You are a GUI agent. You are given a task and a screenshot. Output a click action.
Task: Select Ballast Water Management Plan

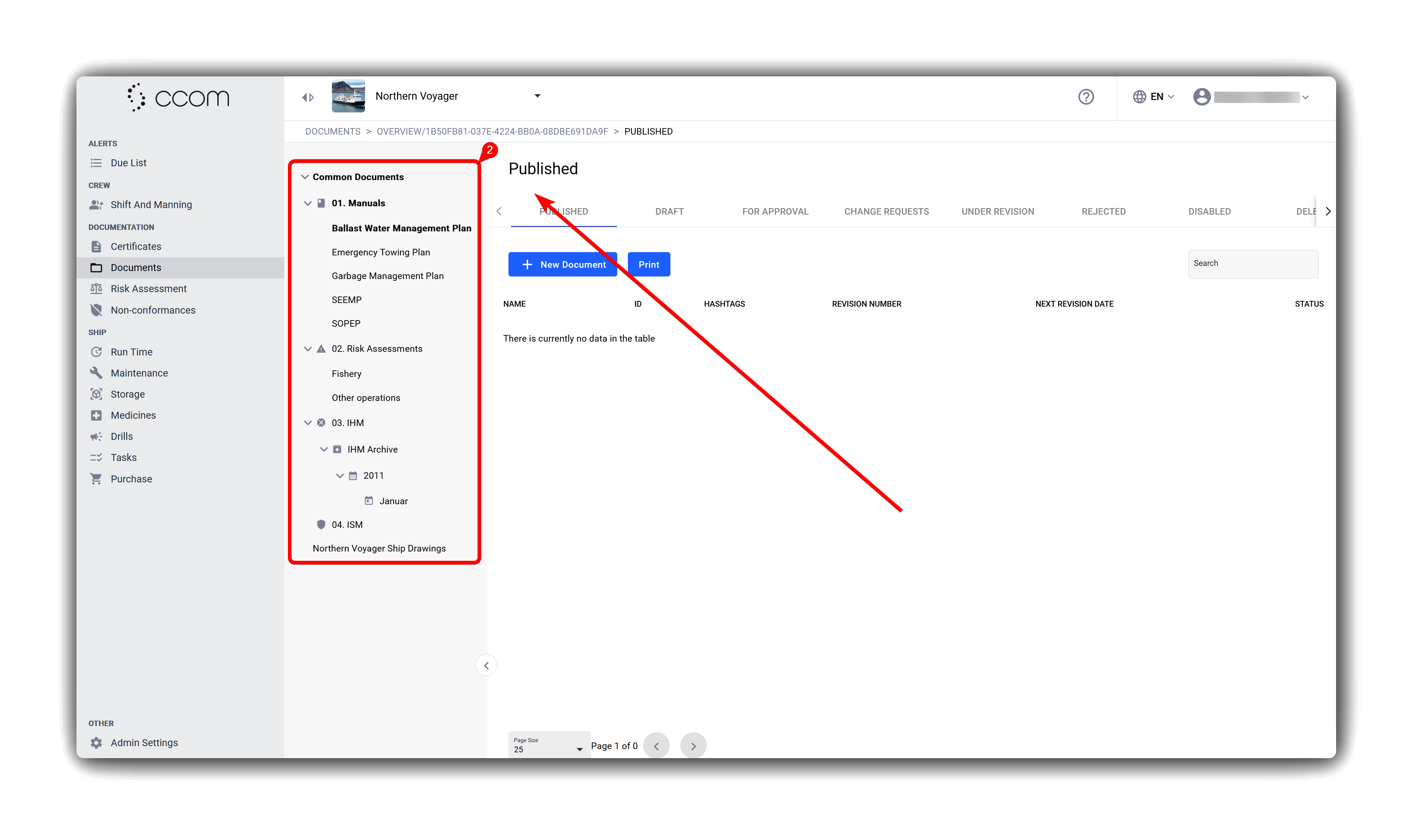401,228
